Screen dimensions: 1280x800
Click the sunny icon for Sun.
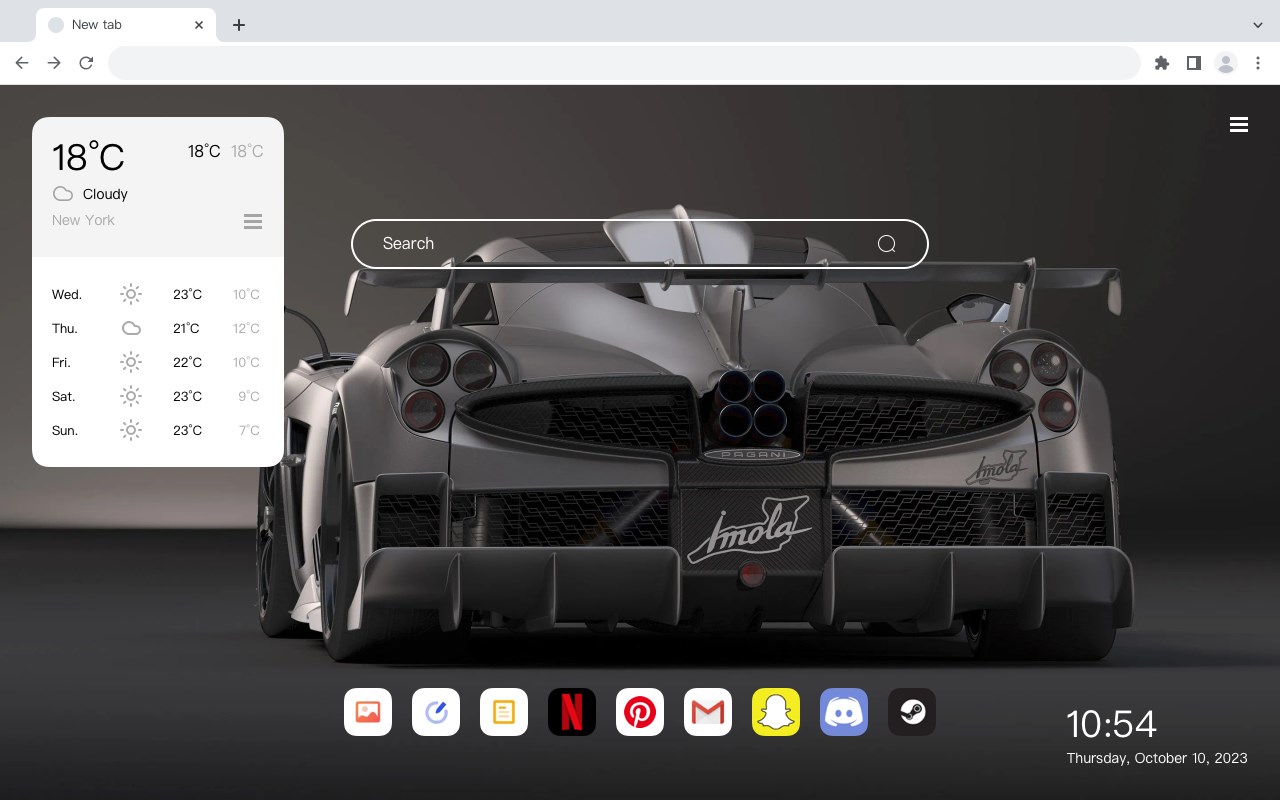pyautogui.click(x=131, y=430)
